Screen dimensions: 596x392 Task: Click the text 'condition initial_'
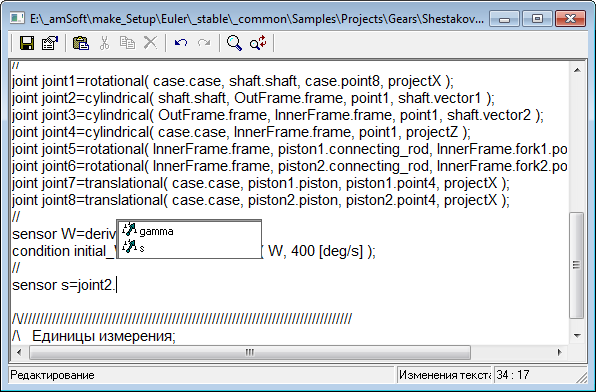[x=63, y=251]
